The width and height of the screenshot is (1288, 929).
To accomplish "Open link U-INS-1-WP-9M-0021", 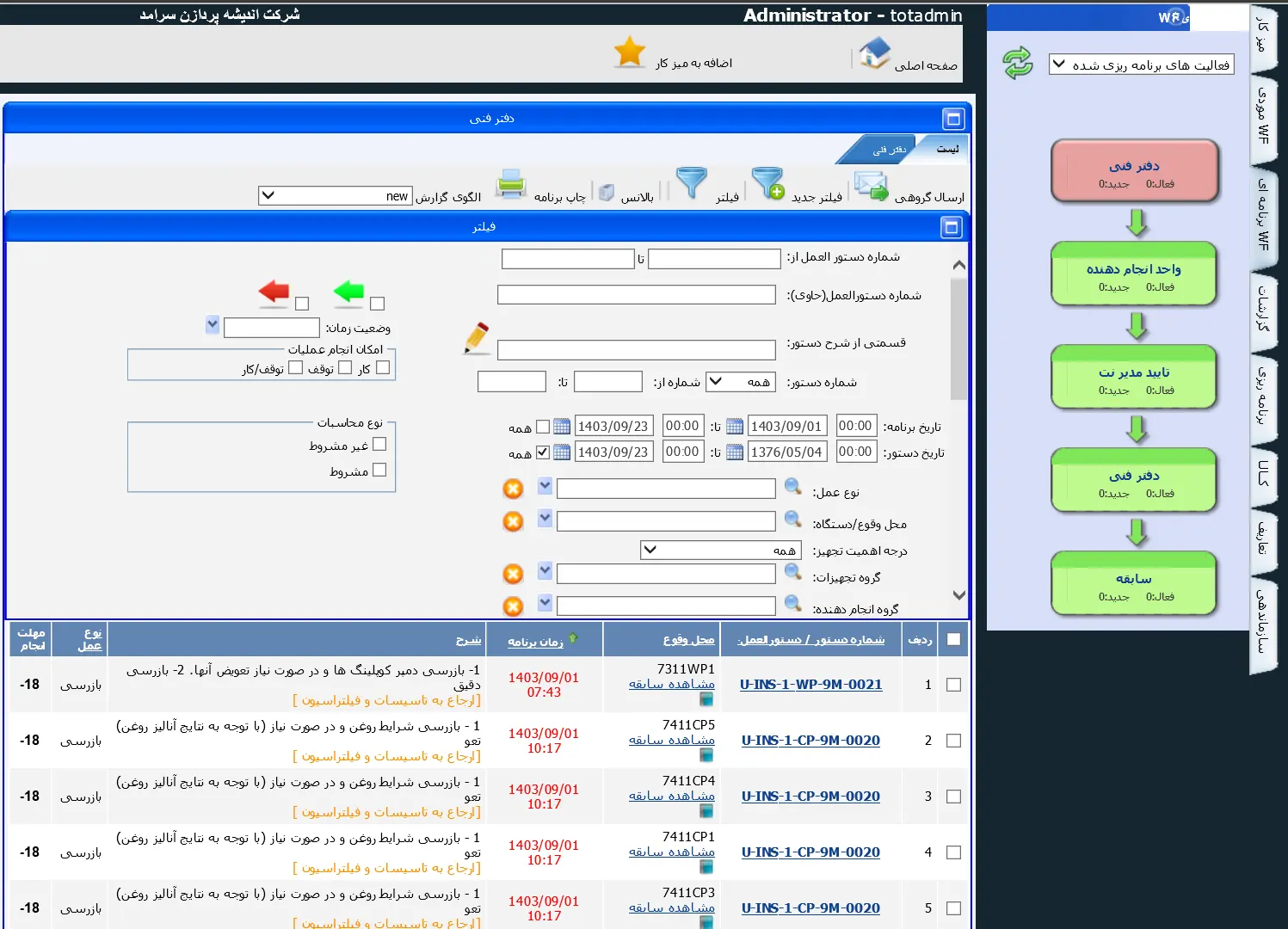I will tap(810, 685).
